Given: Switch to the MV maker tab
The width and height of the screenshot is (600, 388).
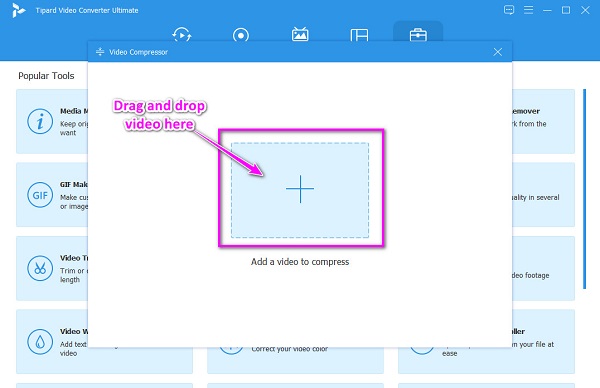Looking at the screenshot, I should click(300, 34).
